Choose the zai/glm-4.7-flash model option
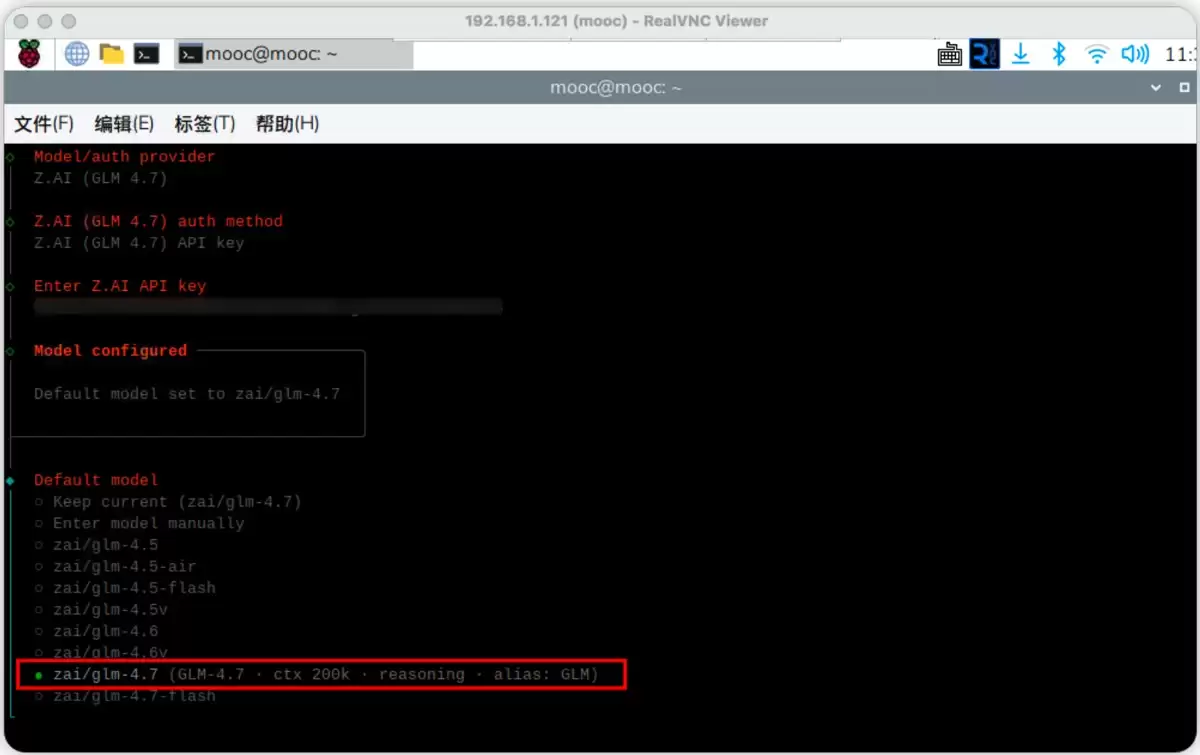The height and width of the screenshot is (755, 1200). (125, 696)
